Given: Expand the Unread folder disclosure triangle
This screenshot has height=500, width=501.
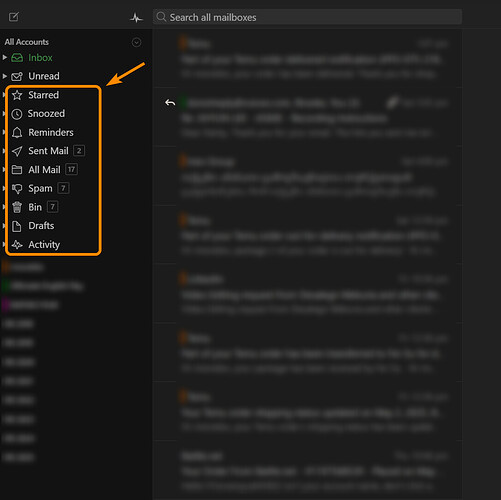Looking at the screenshot, I should (5, 76).
